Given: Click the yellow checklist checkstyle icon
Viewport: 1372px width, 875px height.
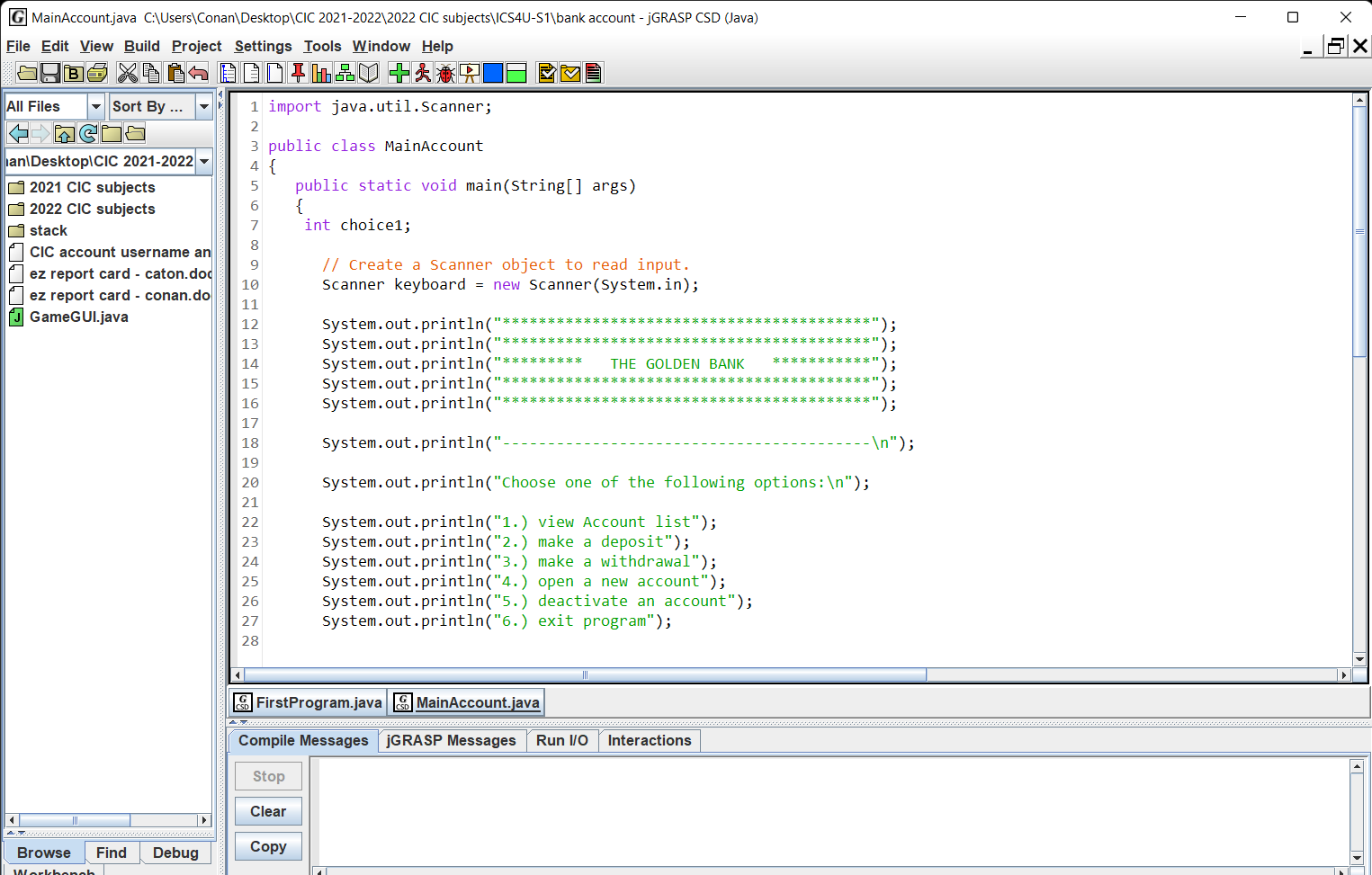Looking at the screenshot, I should tap(547, 73).
